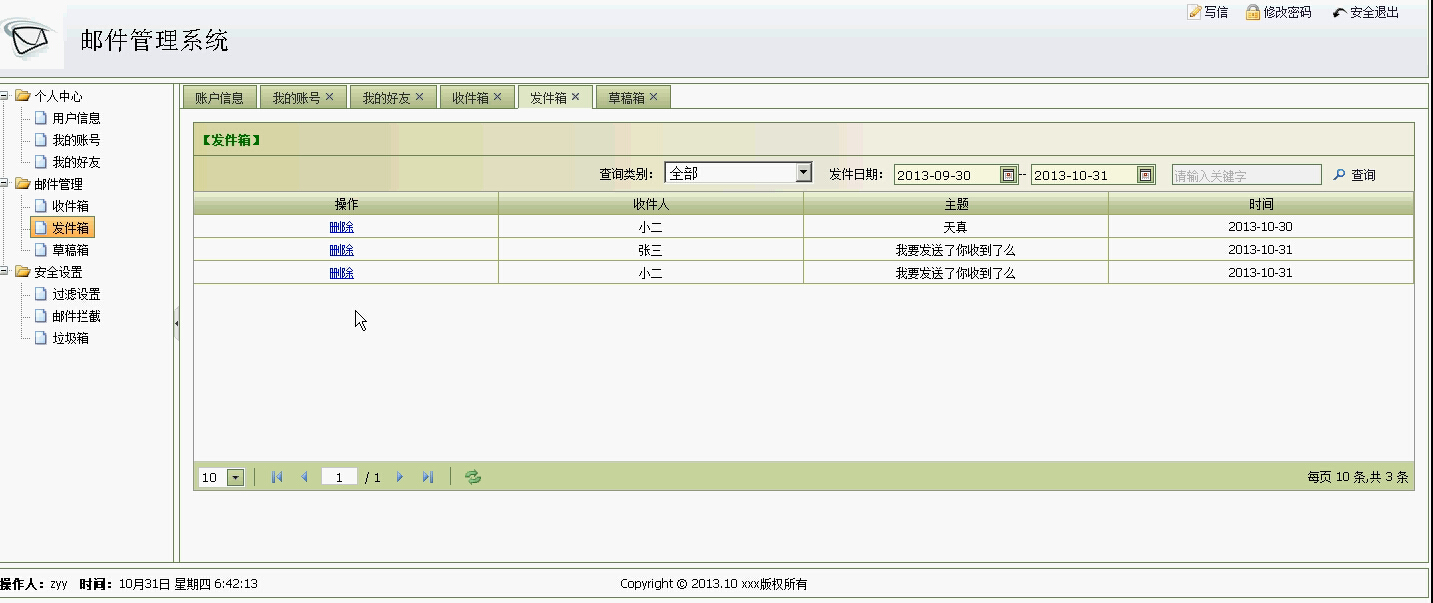Click the 请输入关键字 keyword field
The width and height of the screenshot is (1433, 603).
1247,175
